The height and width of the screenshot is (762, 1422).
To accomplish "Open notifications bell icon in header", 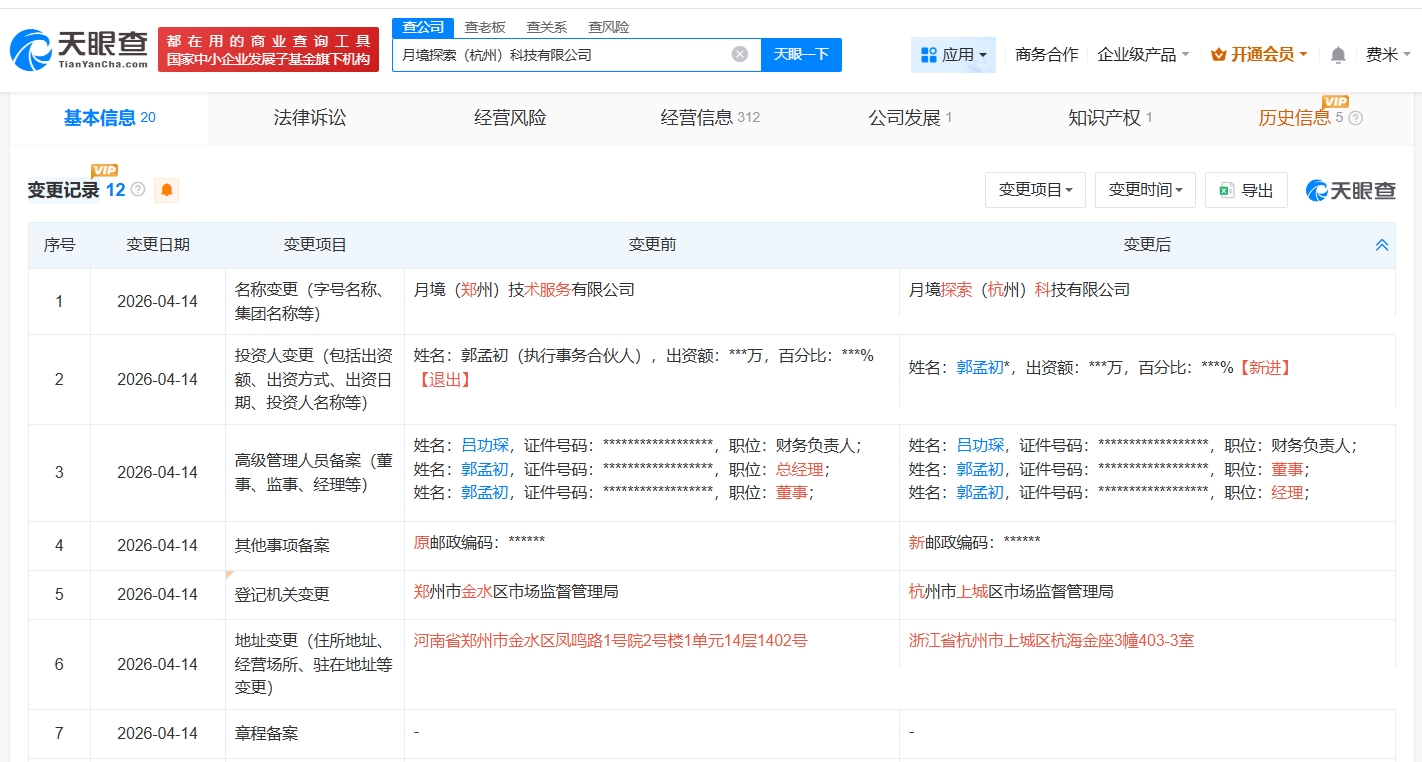I will 1338,55.
